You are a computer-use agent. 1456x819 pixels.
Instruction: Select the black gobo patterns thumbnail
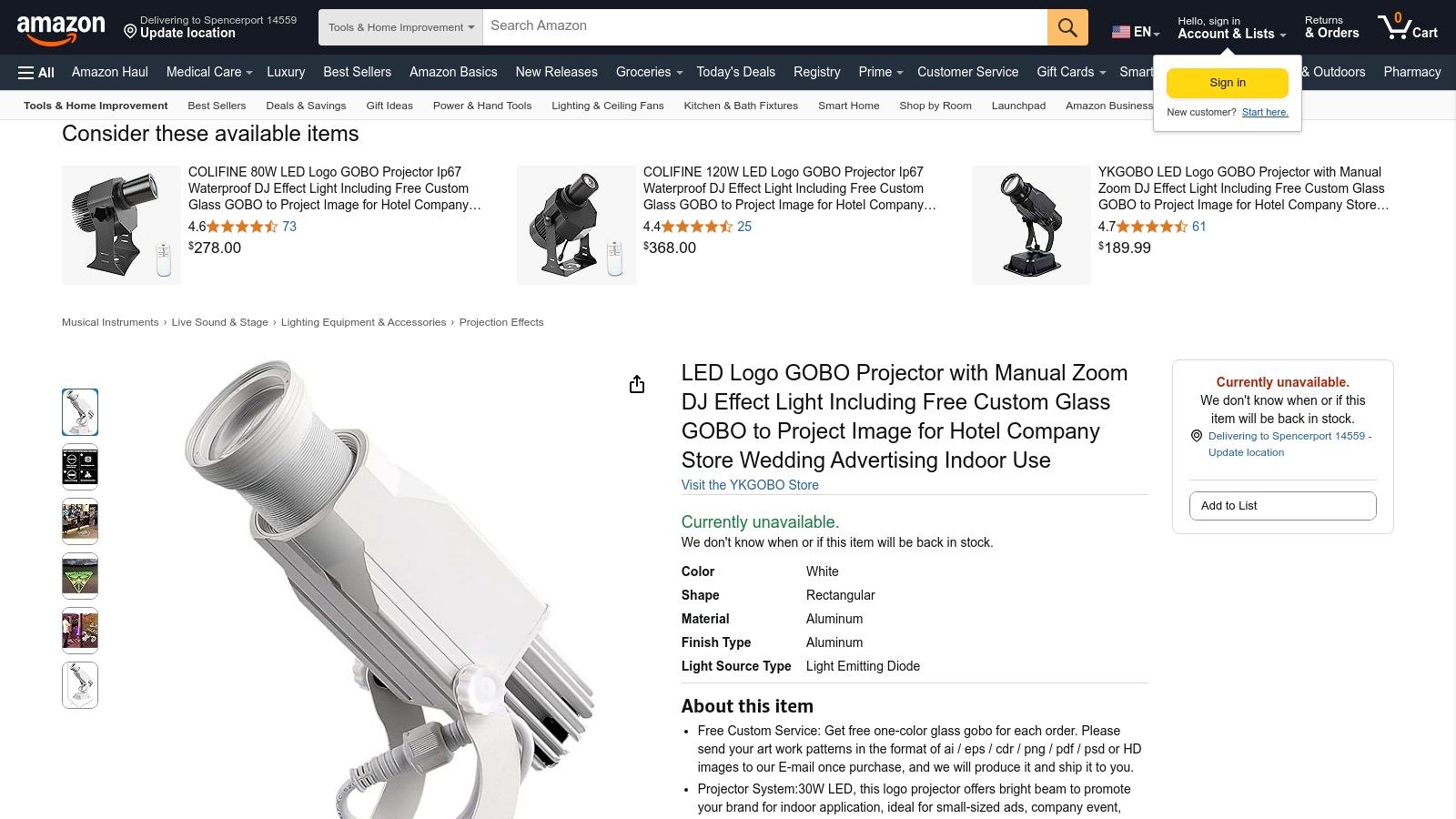[80, 467]
